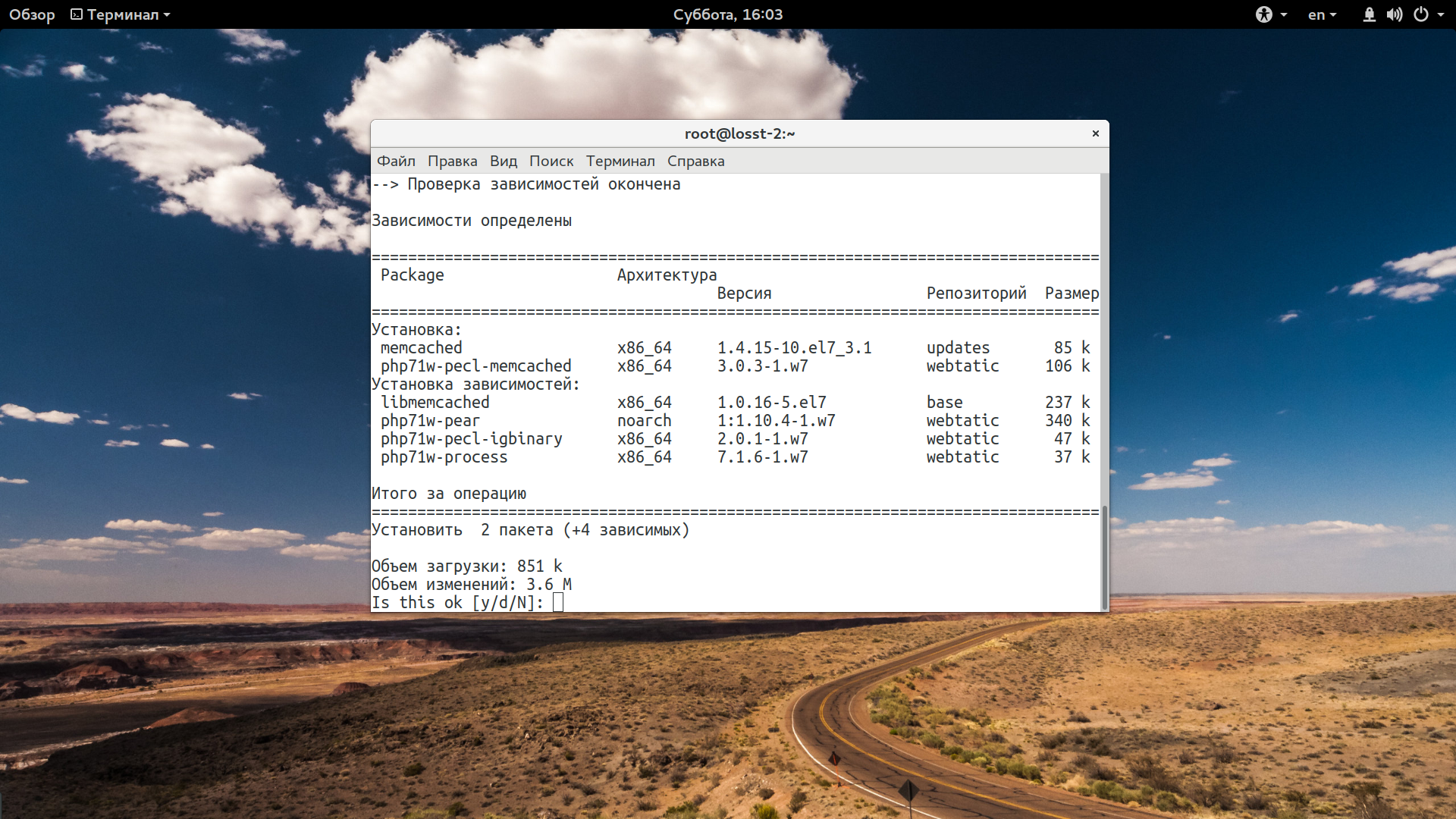Click php71w-pecl-memcached package row text
The image size is (1456, 819).
click(x=475, y=366)
